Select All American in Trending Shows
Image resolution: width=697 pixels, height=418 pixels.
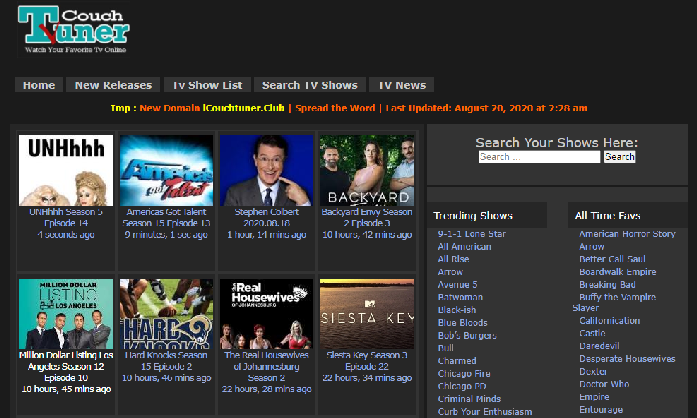pyautogui.click(x=465, y=246)
